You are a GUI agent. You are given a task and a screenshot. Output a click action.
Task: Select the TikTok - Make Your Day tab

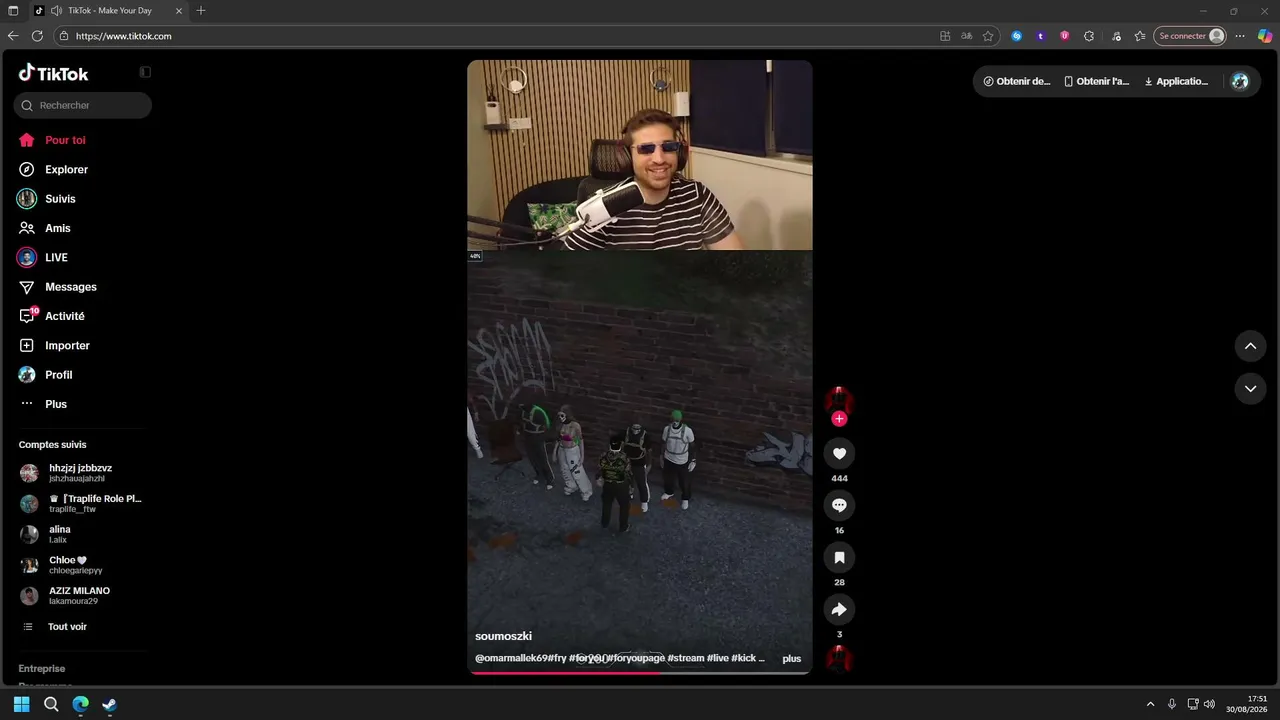pos(108,10)
